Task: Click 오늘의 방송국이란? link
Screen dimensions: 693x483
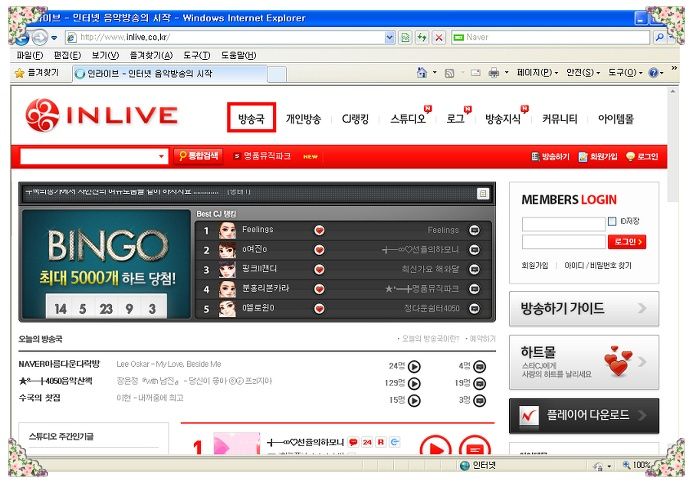Action: pos(428,339)
